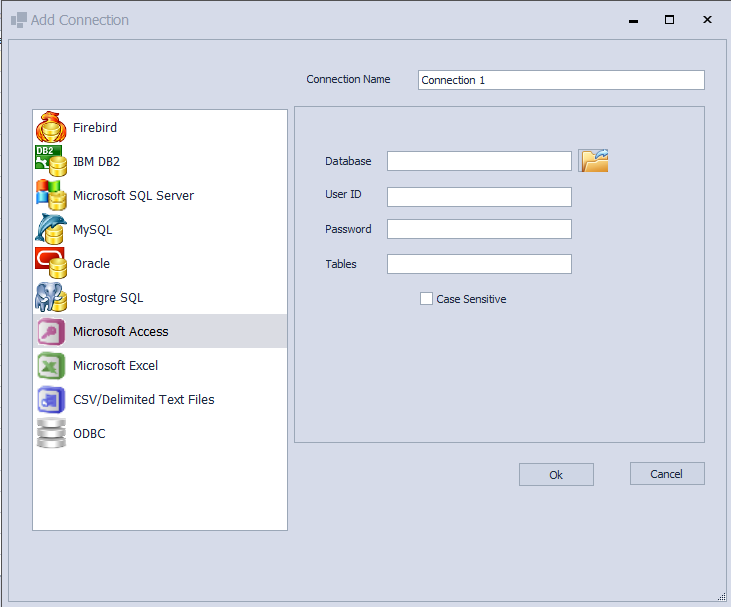Select the "Oracle" list label
Image resolution: width=731 pixels, height=607 pixels.
click(x=91, y=263)
